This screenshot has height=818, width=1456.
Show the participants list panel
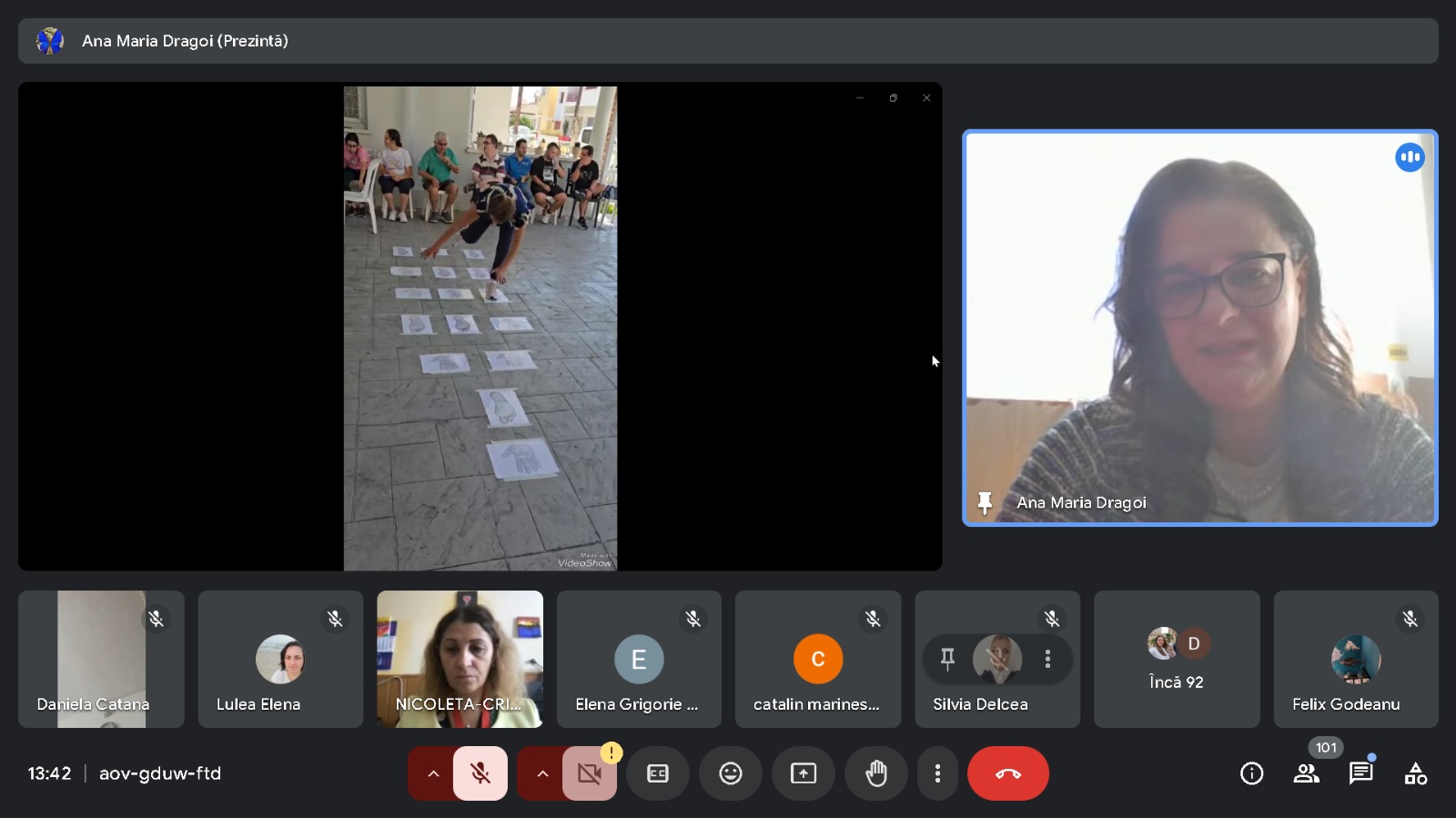tap(1306, 773)
